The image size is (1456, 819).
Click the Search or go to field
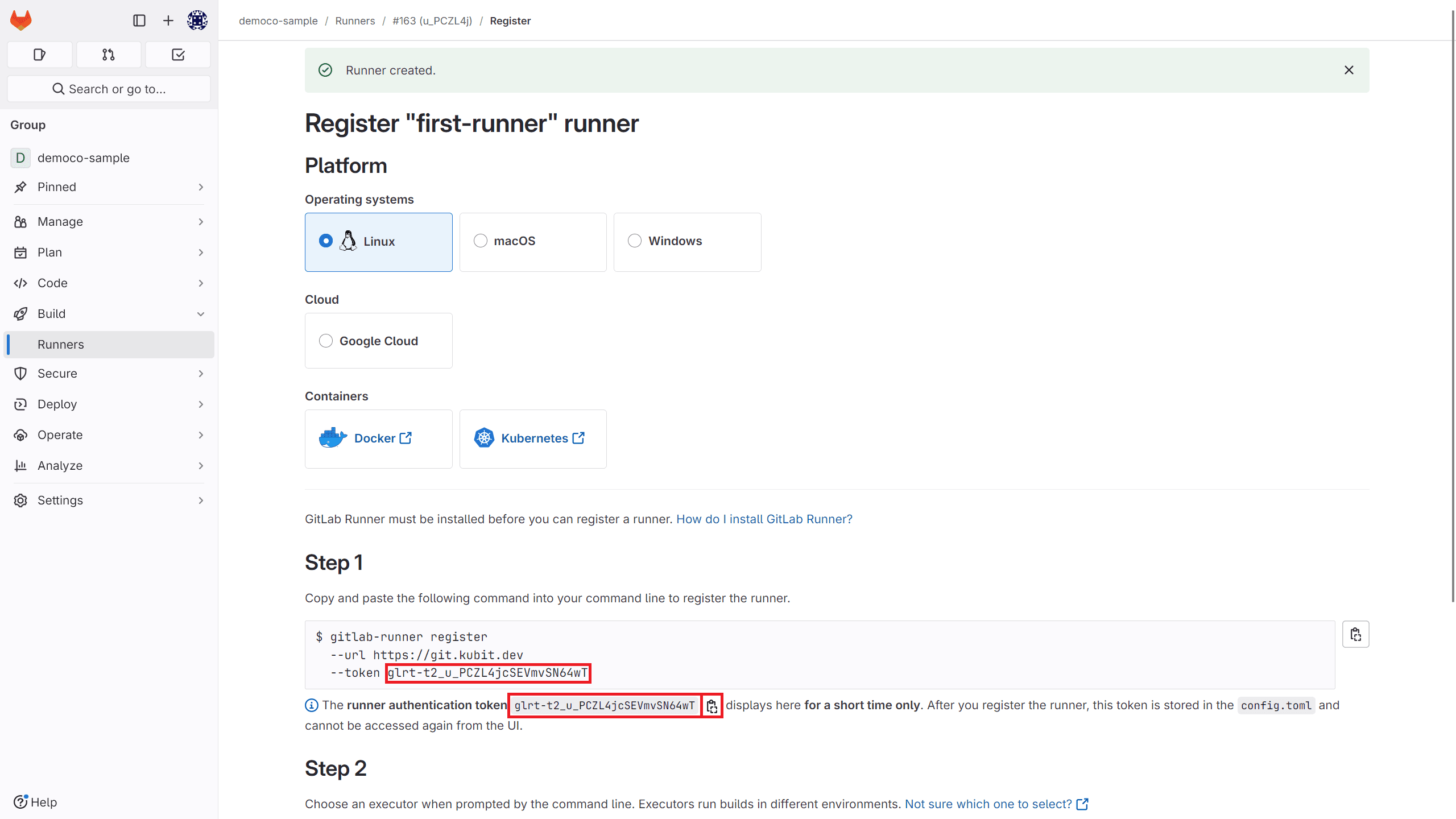(109, 89)
